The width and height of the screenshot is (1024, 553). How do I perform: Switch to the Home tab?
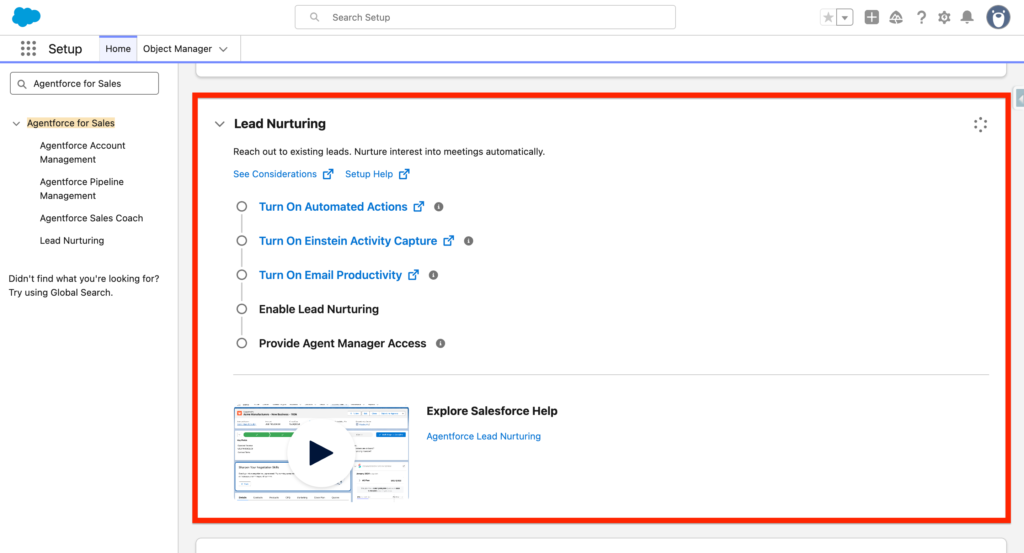(118, 49)
